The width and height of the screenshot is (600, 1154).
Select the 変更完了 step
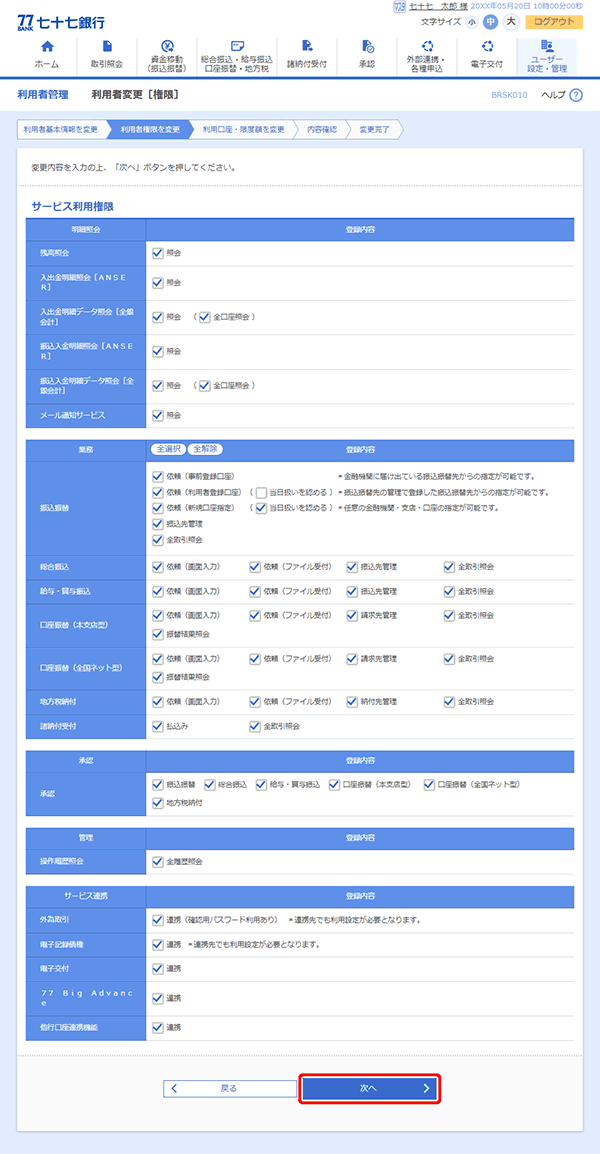tap(375, 130)
